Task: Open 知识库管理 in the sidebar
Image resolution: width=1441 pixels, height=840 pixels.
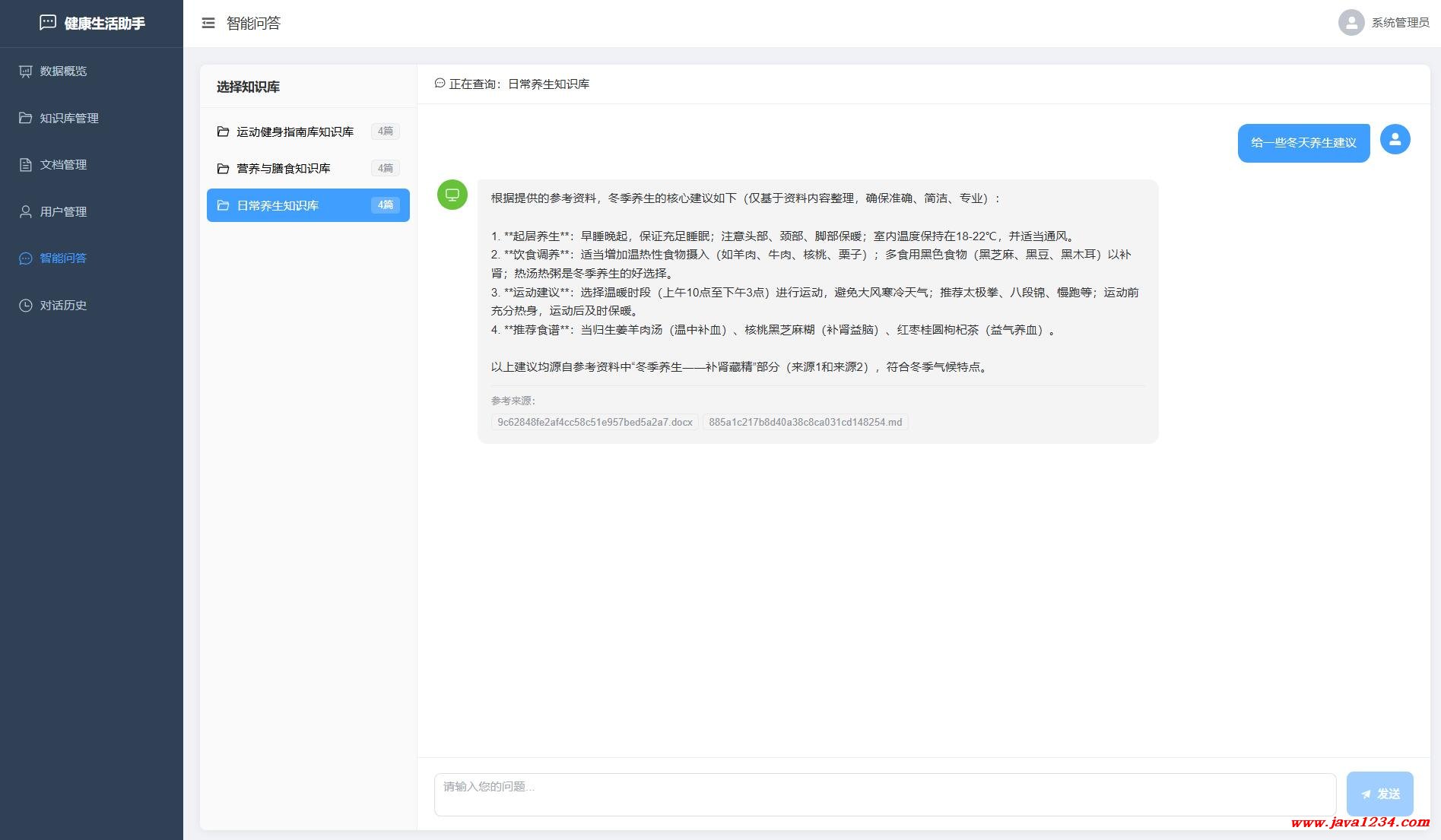Action: tap(69, 119)
